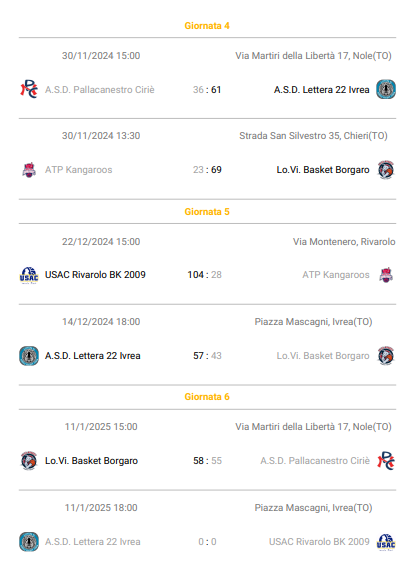Open the 57 : 43 match result
Screen dimensions: 416x566
pyautogui.click(x=207, y=356)
